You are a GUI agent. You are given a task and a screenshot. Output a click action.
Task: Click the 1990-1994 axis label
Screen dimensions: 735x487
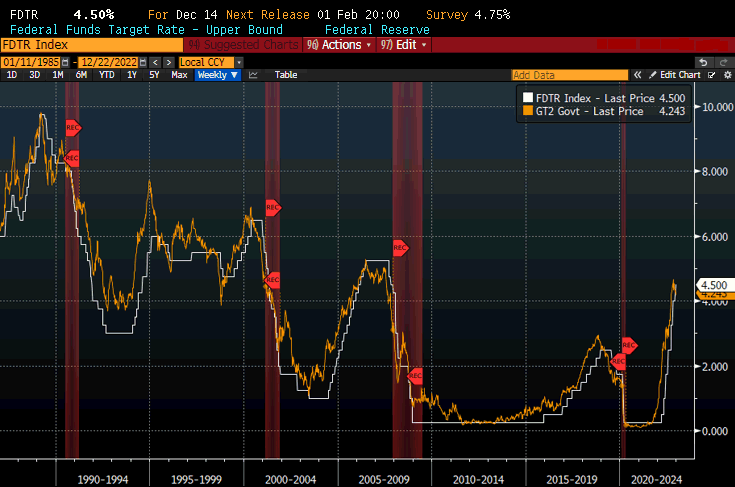click(x=103, y=480)
